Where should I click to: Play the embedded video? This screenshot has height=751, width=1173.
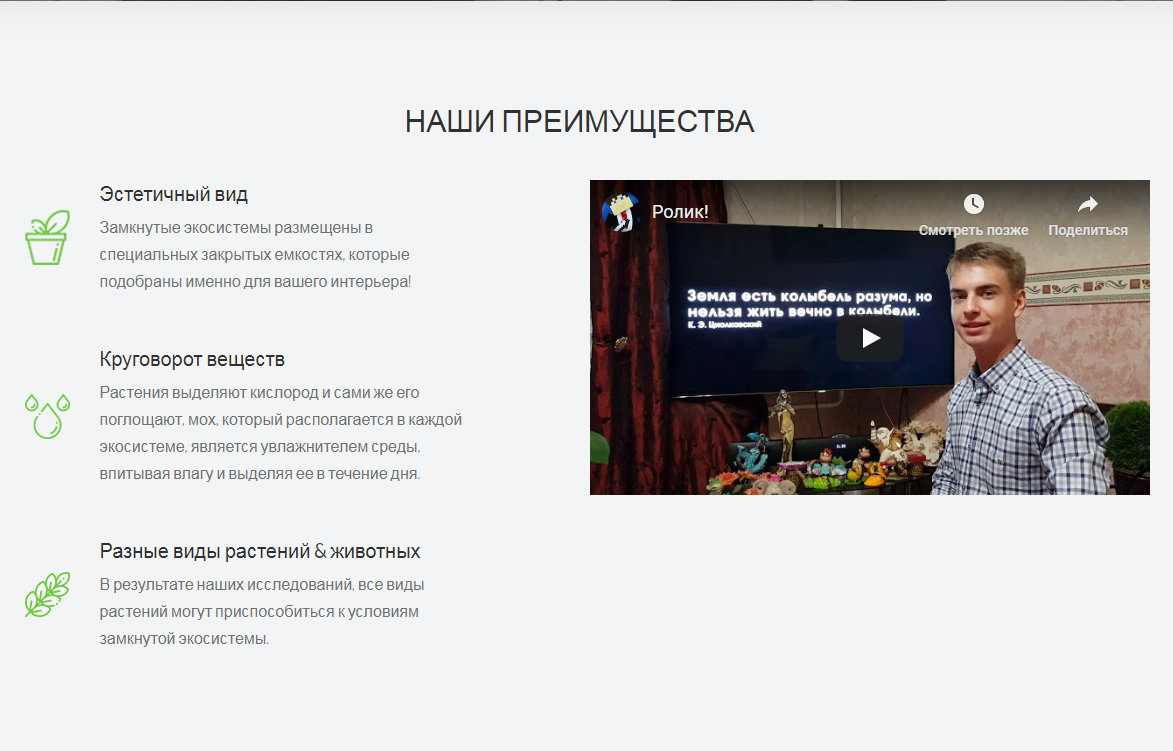[x=869, y=338]
